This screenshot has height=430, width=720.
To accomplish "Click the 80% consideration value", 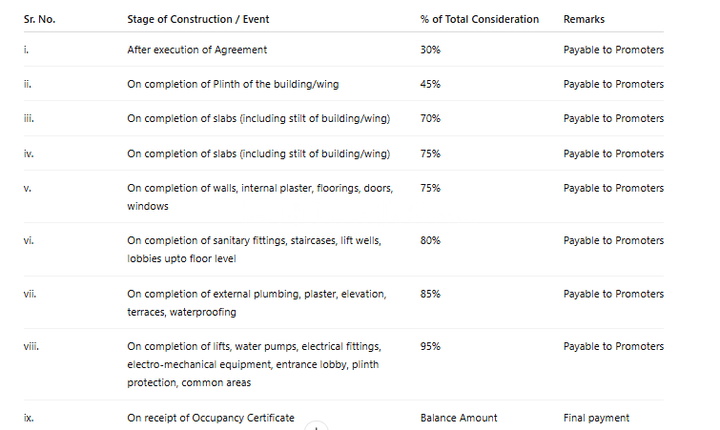I will tap(430, 240).
